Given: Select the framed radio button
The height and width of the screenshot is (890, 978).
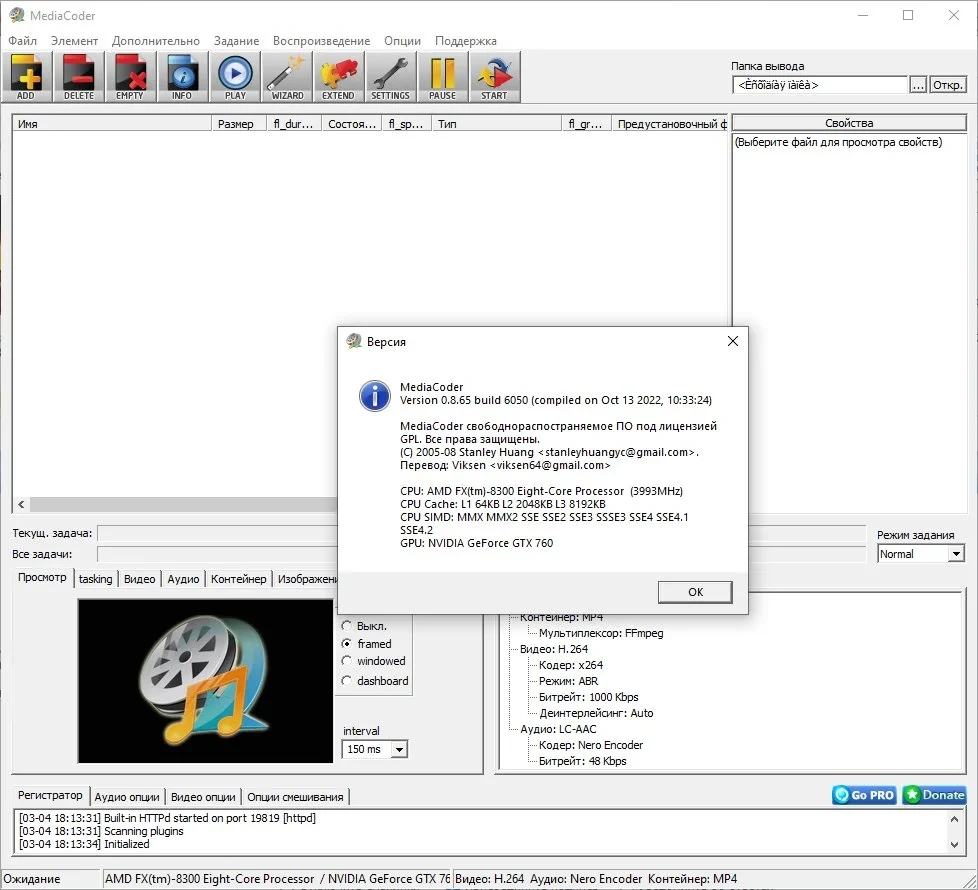Looking at the screenshot, I should tap(347, 644).
